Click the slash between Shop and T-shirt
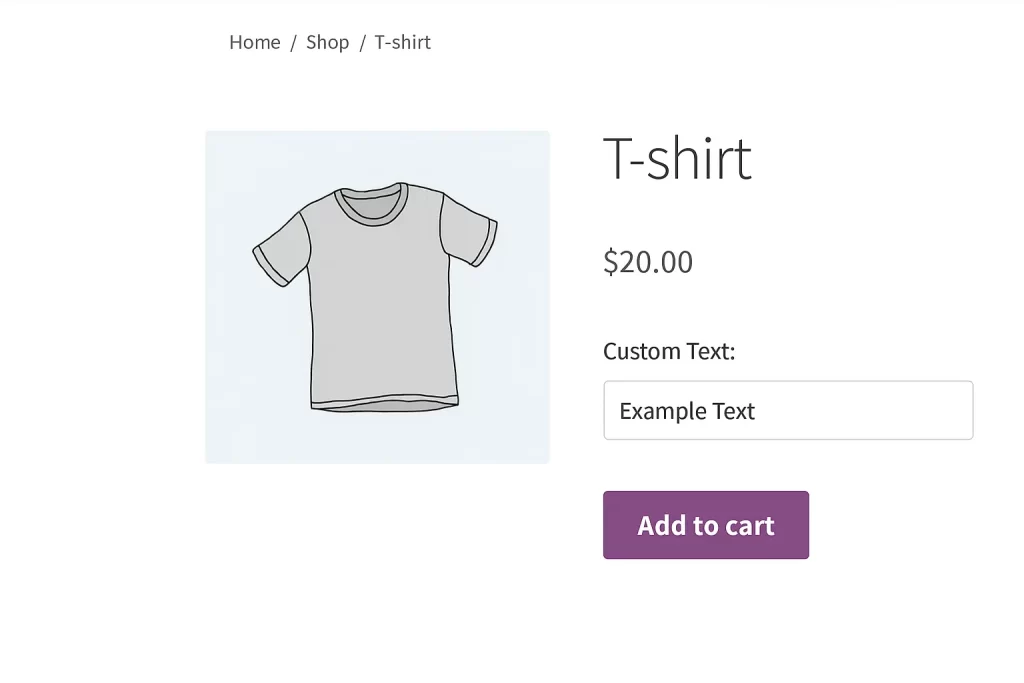The width and height of the screenshot is (1024, 683). [x=362, y=42]
